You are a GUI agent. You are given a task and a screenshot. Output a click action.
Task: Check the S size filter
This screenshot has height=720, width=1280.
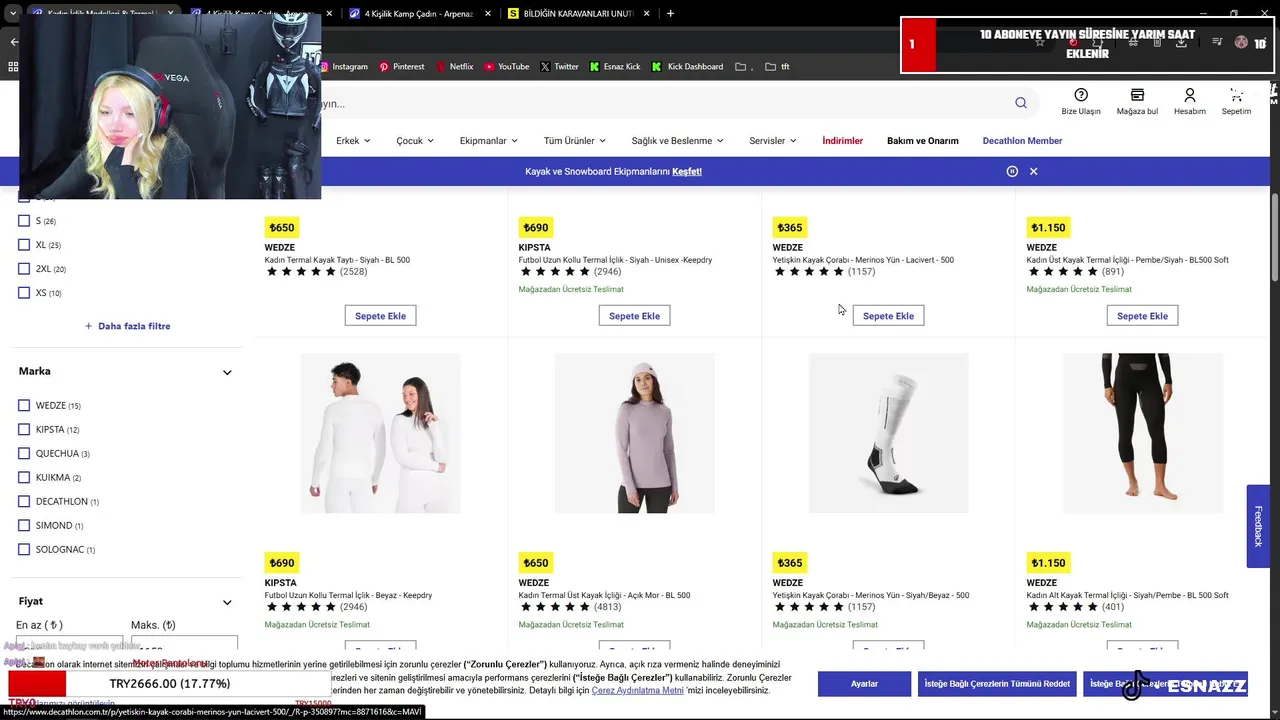[x=24, y=221]
